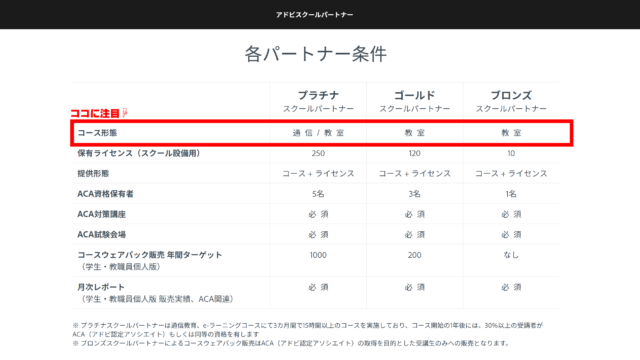Select the ブロンズ column header
Image resolution: width=640 pixels, height=360 pixels.
click(511, 96)
